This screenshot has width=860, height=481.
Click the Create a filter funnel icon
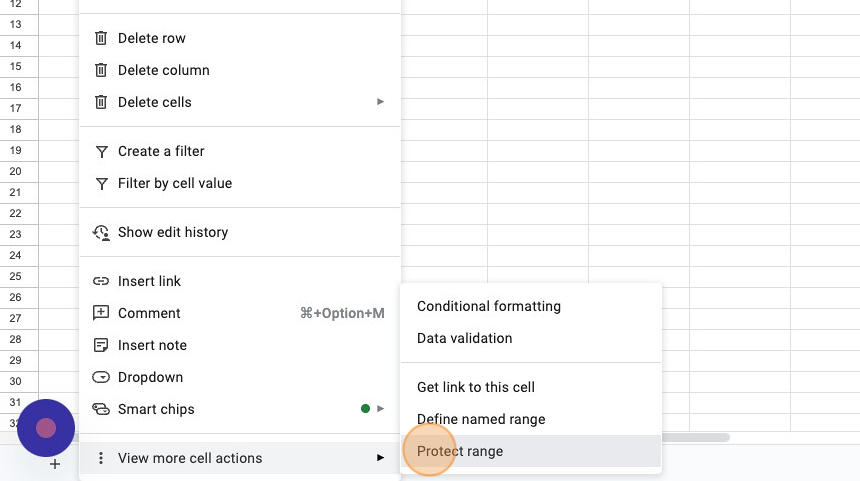tap(101, 151)
